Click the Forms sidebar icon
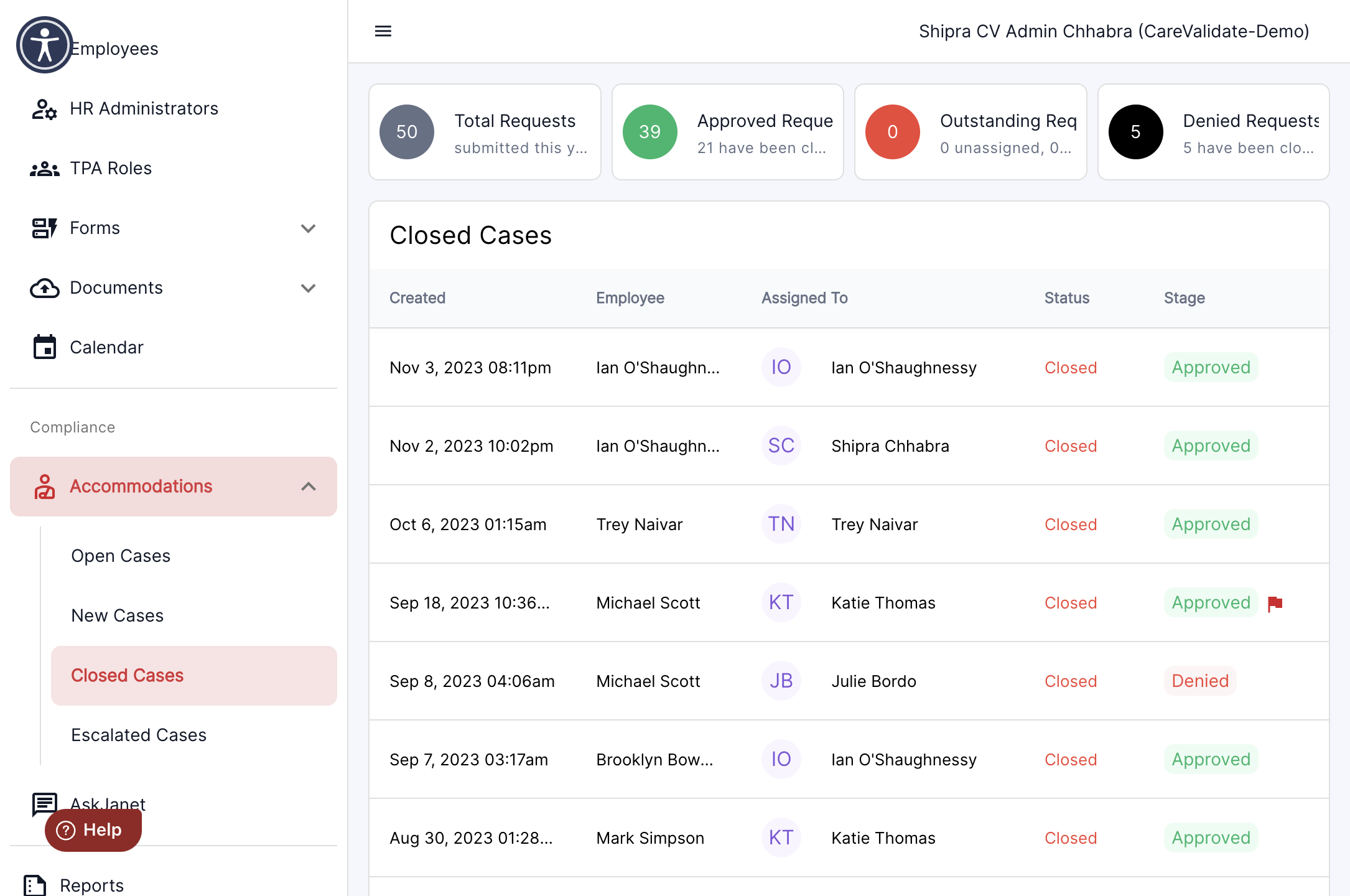Screen dimensions: 1350x896 pos(44,228)
